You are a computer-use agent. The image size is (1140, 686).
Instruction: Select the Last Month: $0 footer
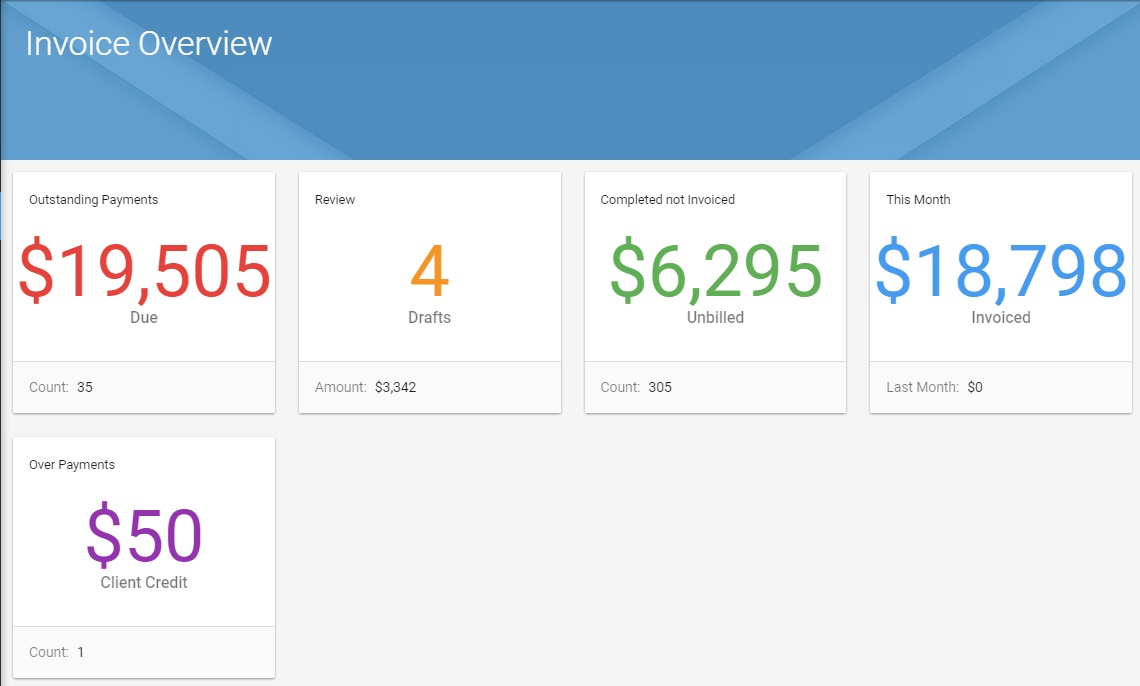[1001, 387]
